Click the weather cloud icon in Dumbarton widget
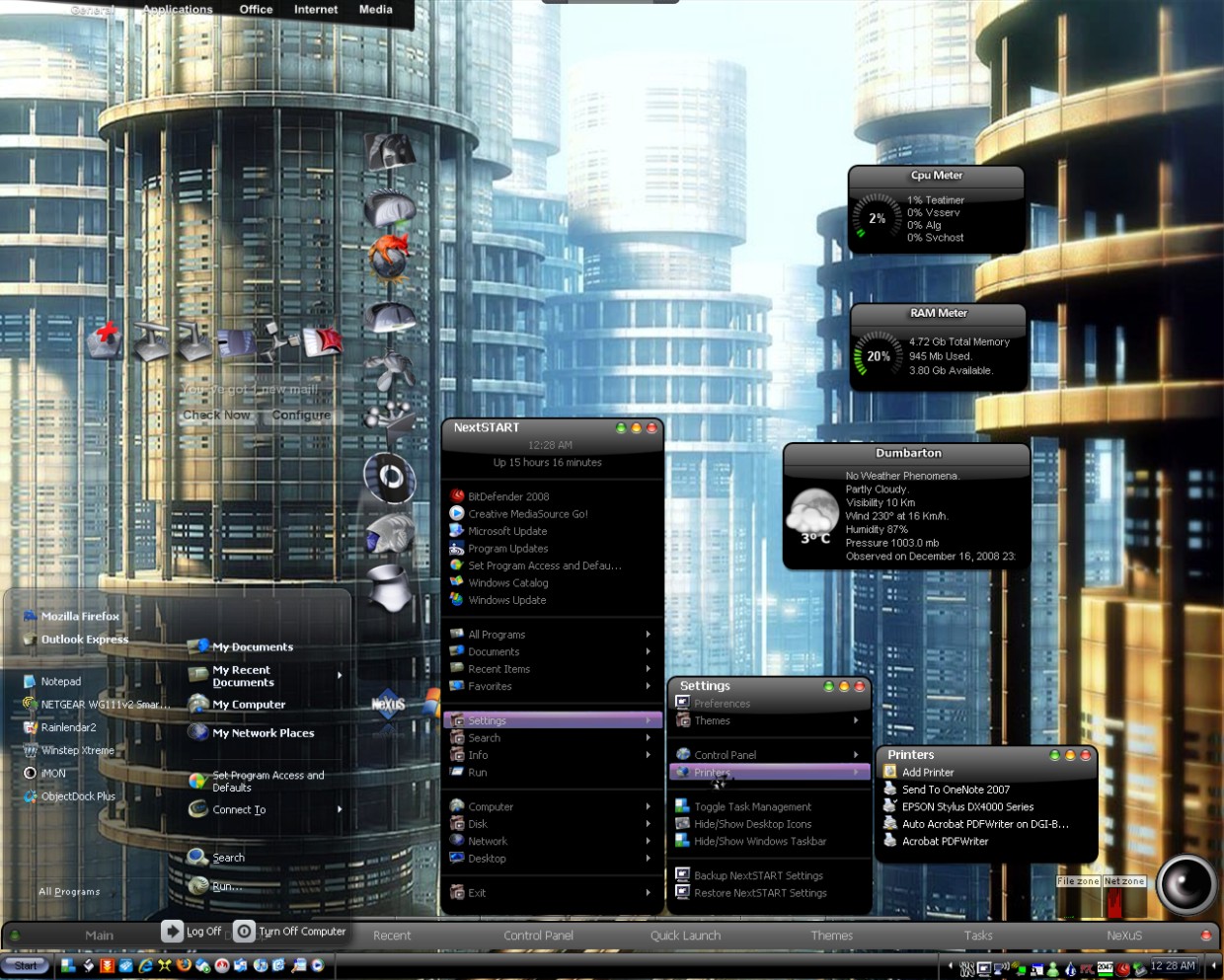Screen dimensions: 1224x980 point(813,513)
